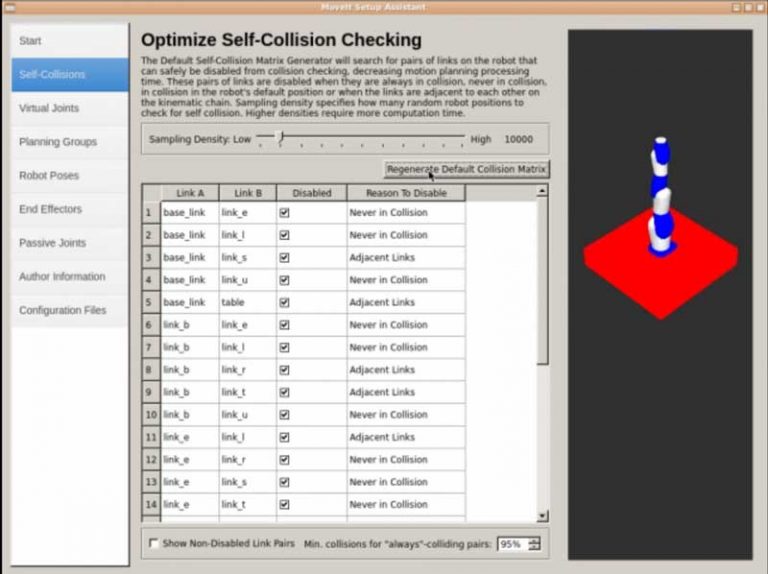This screenshot has height=574, width=768.
Task: Enable Show Non-Disabled Link Pairs checkbox
Action: [x=154, y=544]
